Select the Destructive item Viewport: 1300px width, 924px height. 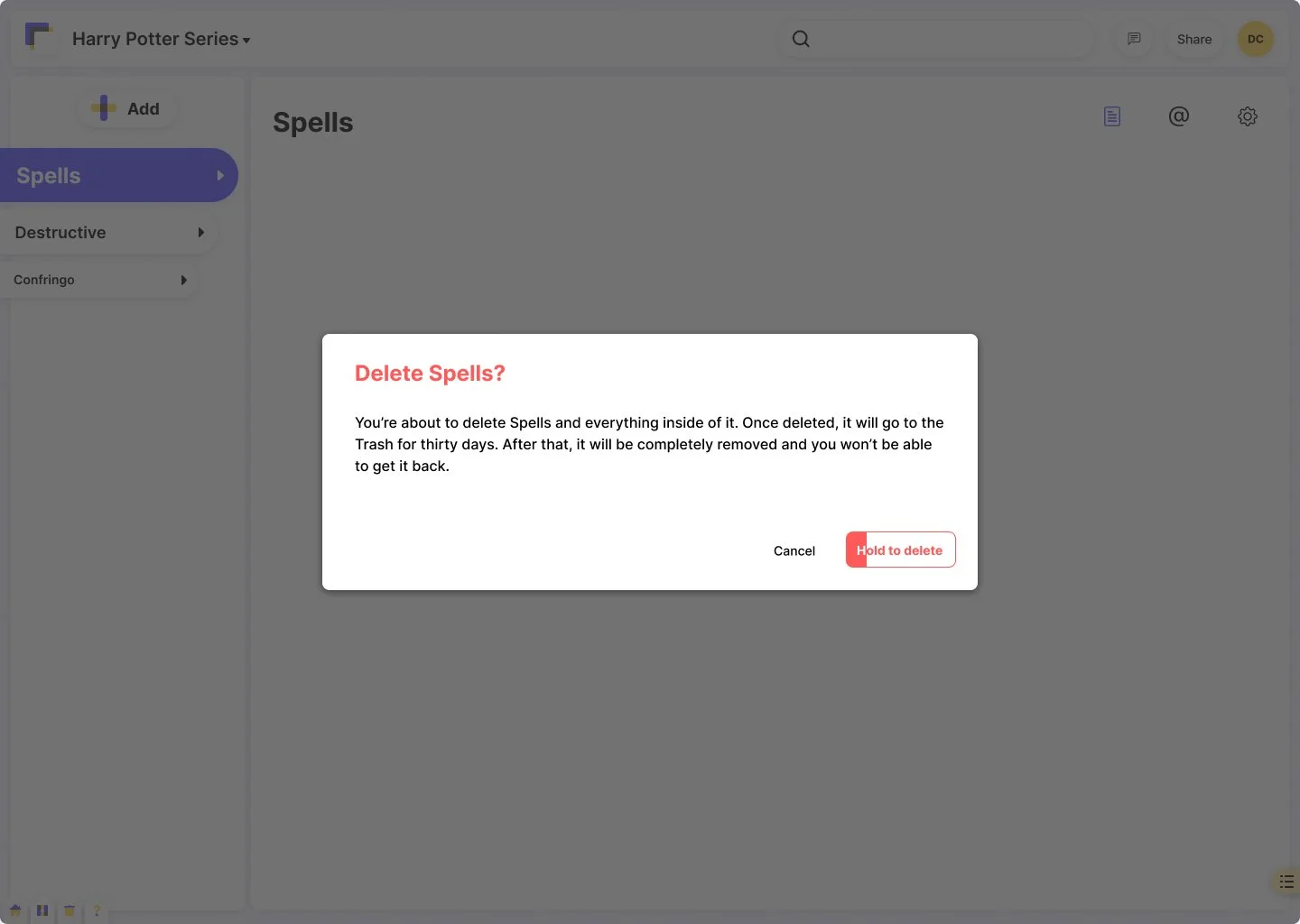click(x=108, y=233)
